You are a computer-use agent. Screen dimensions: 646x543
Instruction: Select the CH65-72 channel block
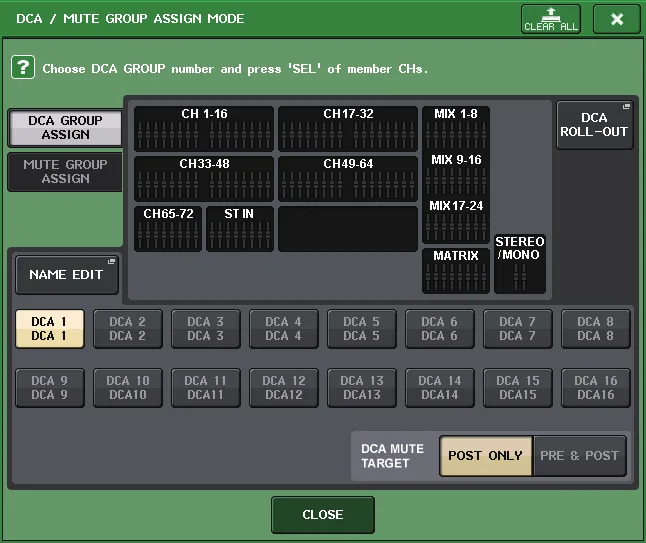(x=168, y=229)
